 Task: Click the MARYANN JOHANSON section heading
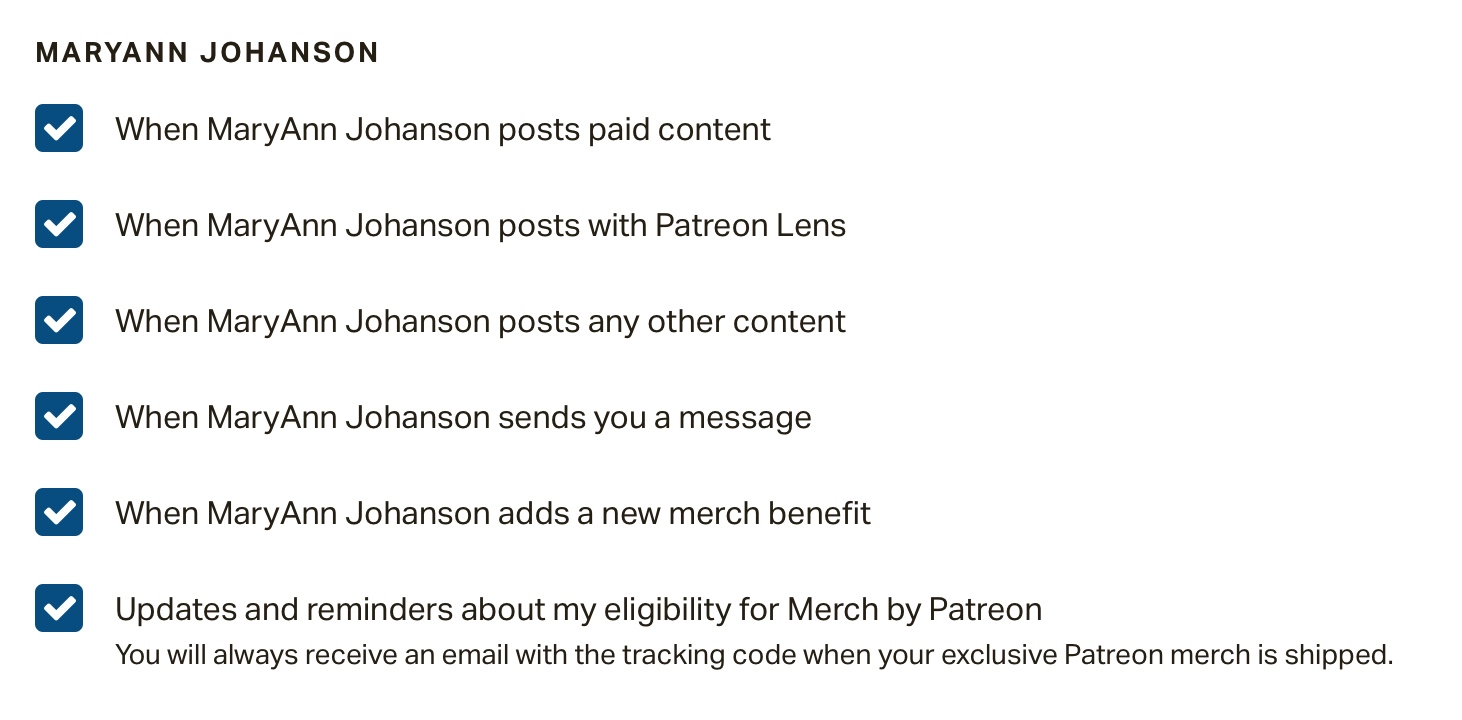[207, 53]
